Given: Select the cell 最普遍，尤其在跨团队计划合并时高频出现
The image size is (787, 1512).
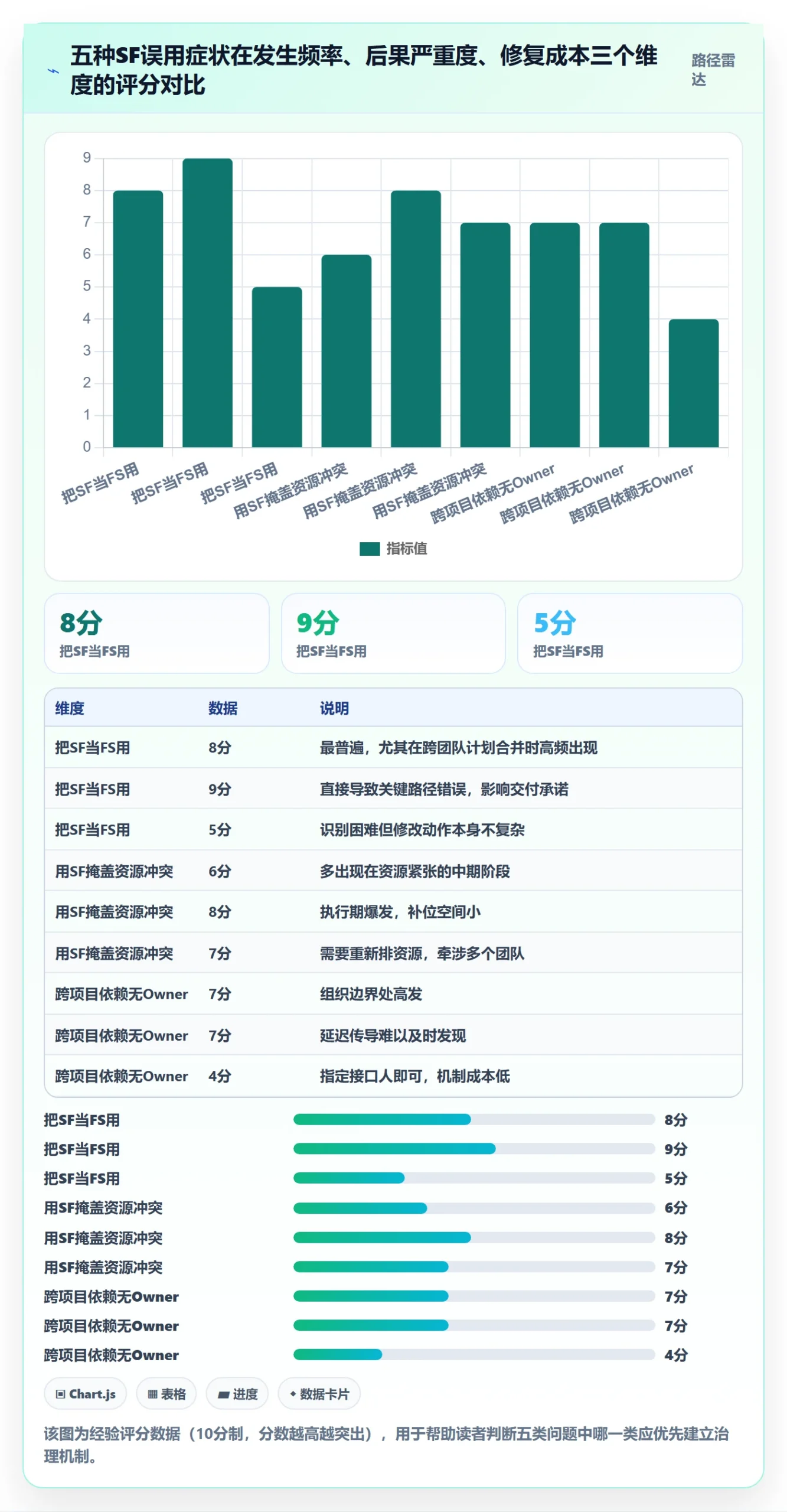Looking at the screenshot, I should (x=459, y=748).
